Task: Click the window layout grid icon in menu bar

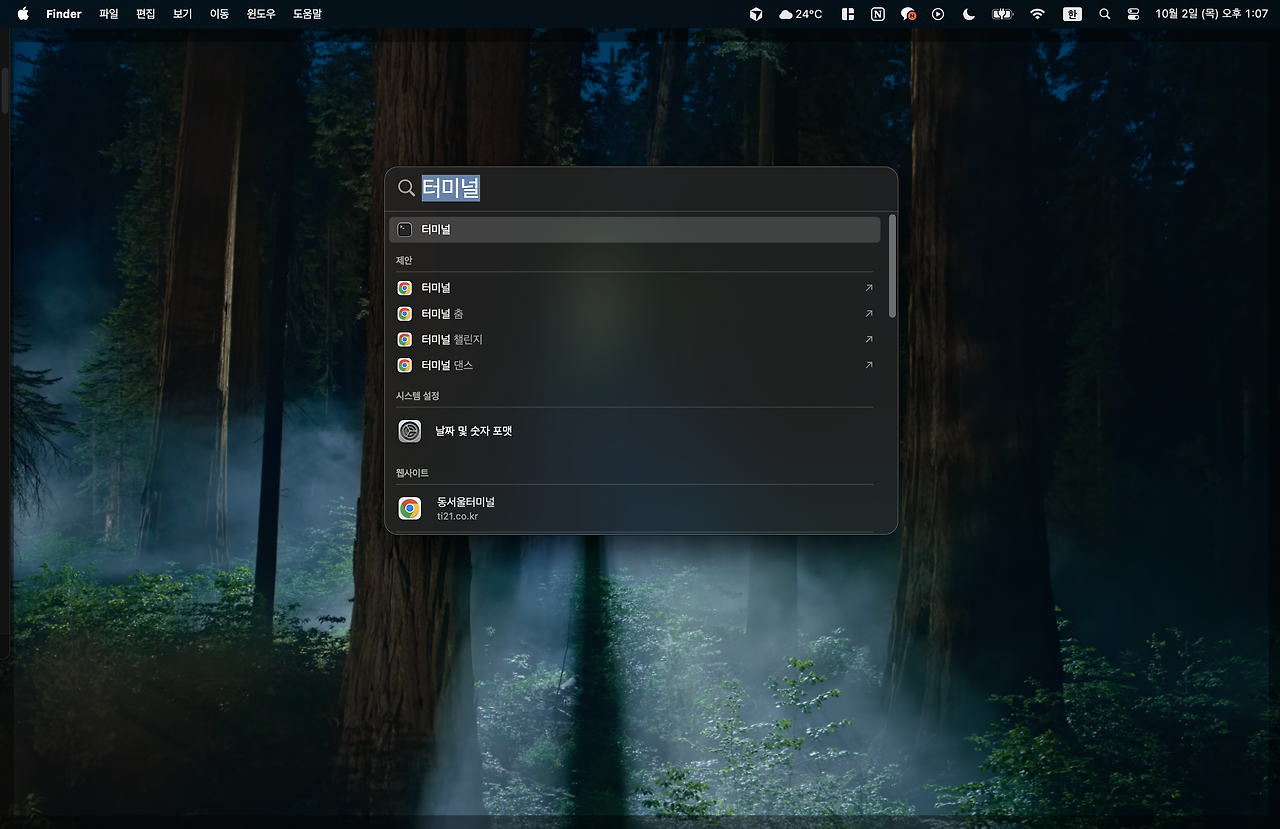Action: coord(848,14)
